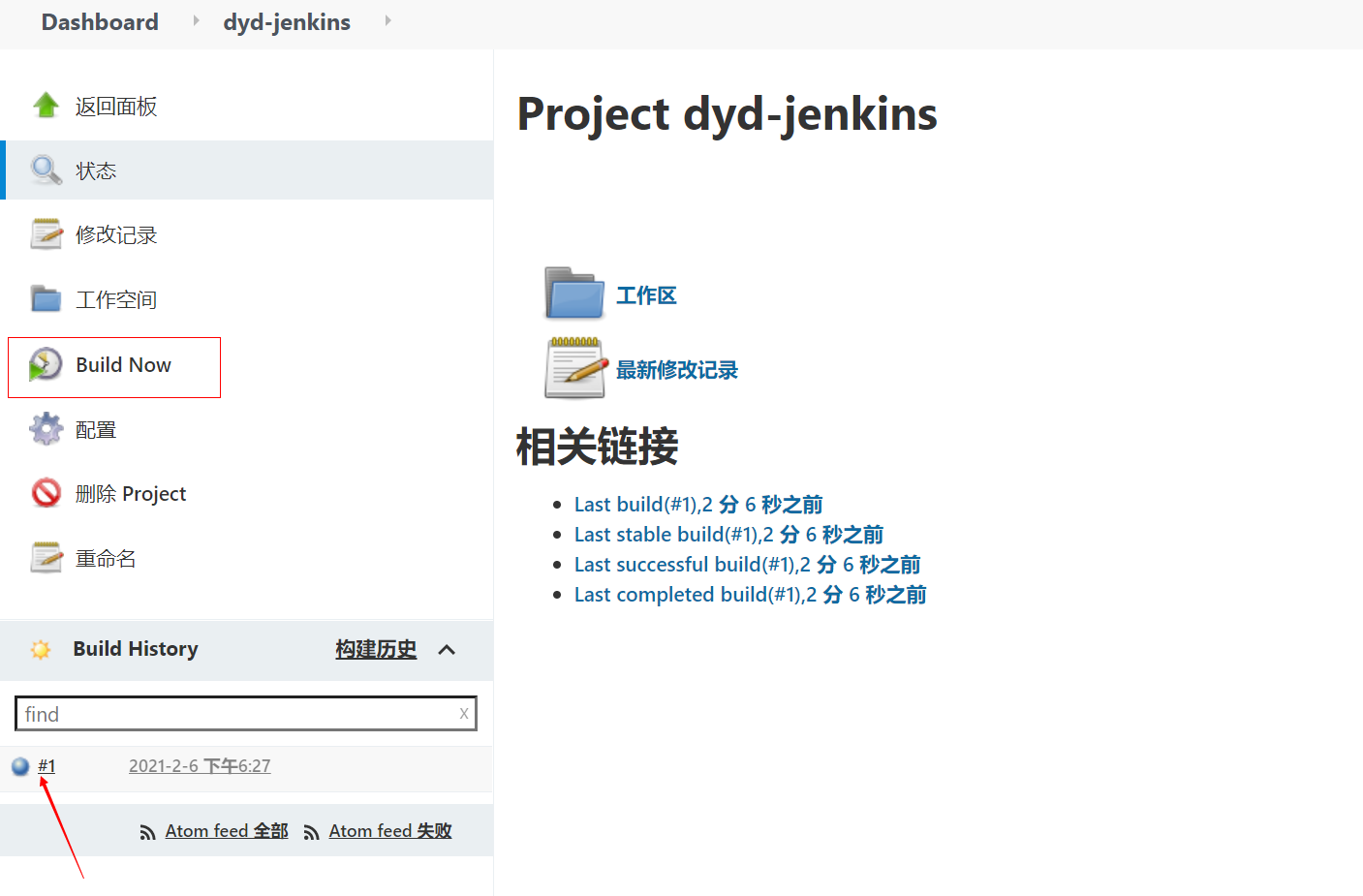Click the RSS icon beside Atom feed 全部
The width and height of the screenshot is (1363, 896).
click(147, 832)
